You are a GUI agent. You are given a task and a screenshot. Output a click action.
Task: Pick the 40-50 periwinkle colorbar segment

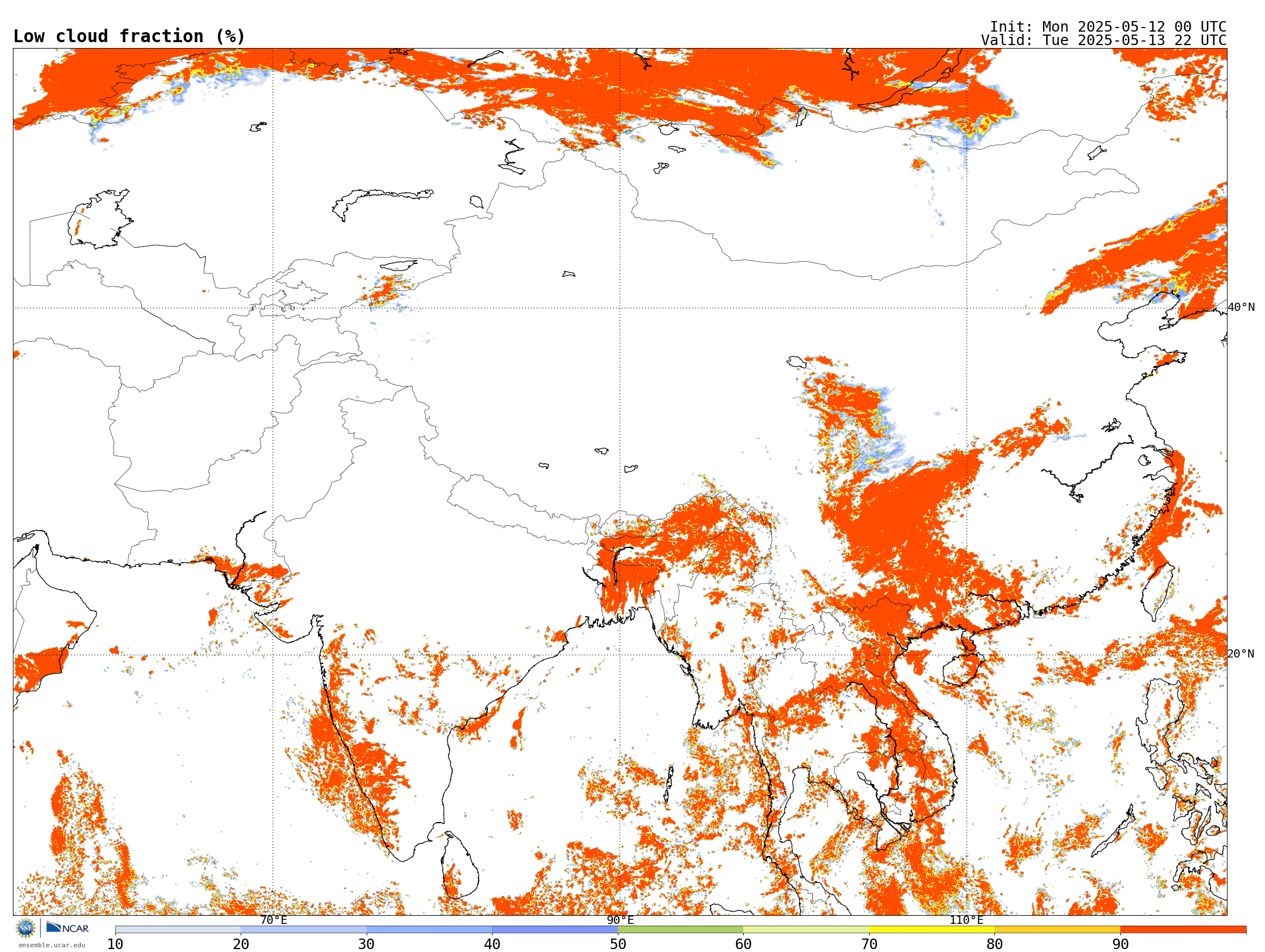(555, 930)
